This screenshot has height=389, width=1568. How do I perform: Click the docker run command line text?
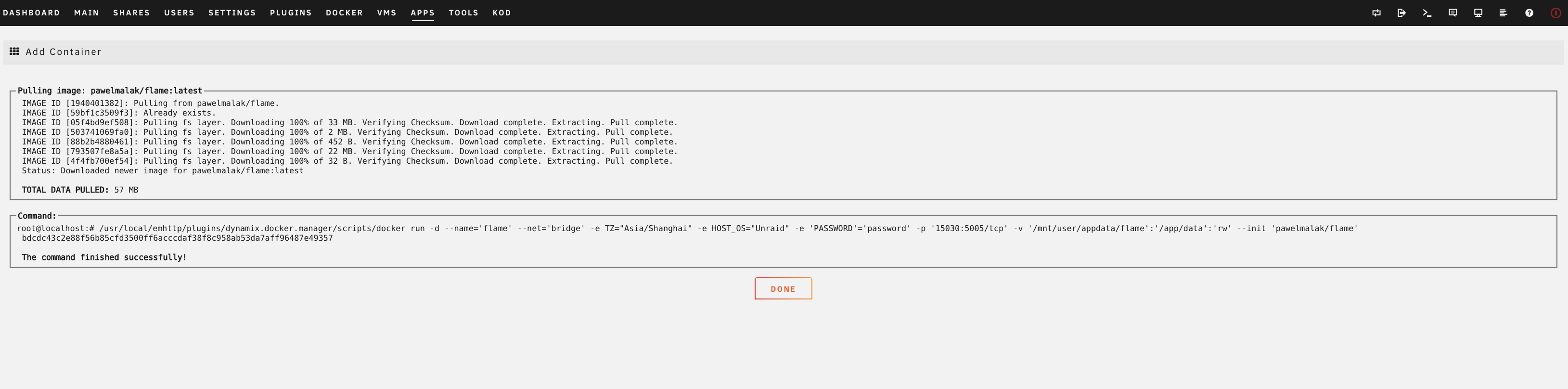[x=687, y=229]
